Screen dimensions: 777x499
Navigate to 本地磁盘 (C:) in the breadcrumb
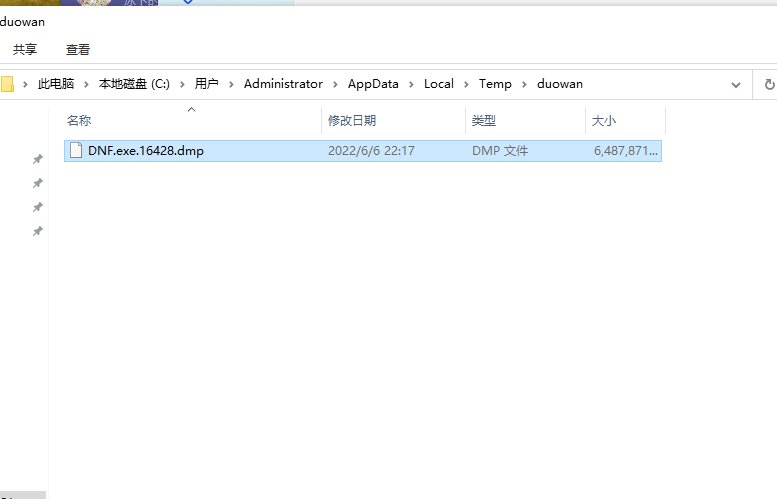pyautogui.click(x=133, y=84)
